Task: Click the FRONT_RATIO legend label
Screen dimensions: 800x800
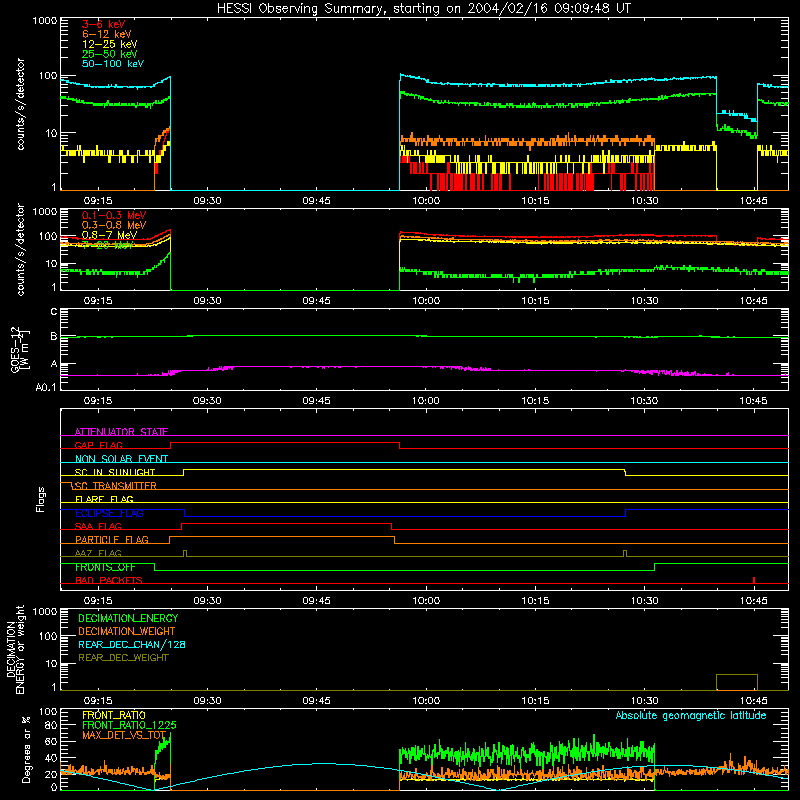Action: tap(114, 715)
